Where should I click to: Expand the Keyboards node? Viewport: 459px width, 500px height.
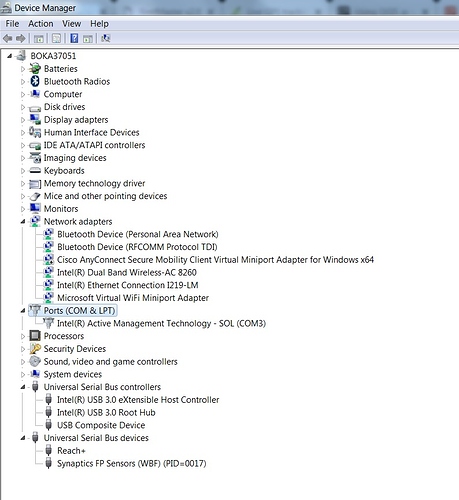click(x=23, y=171)
